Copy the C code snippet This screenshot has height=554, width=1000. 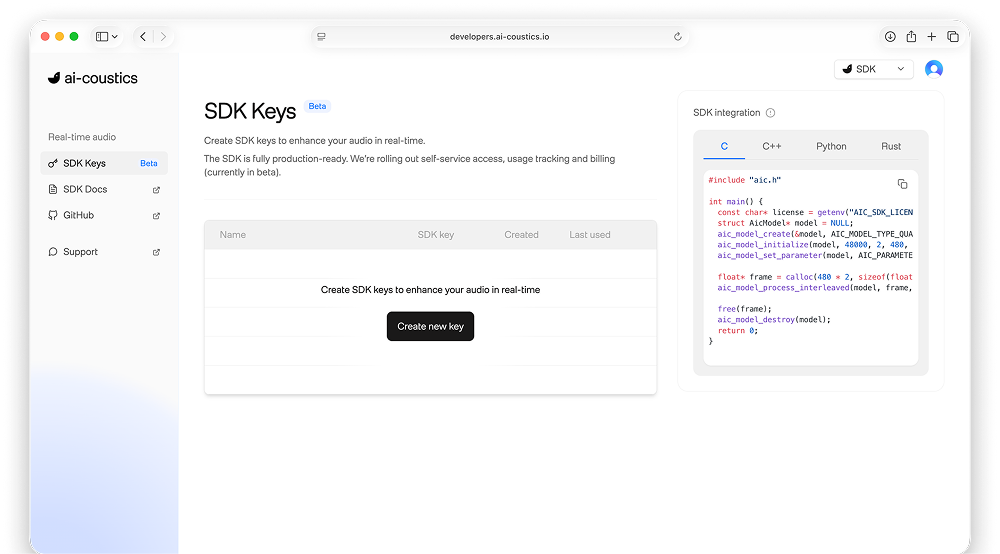902,184
